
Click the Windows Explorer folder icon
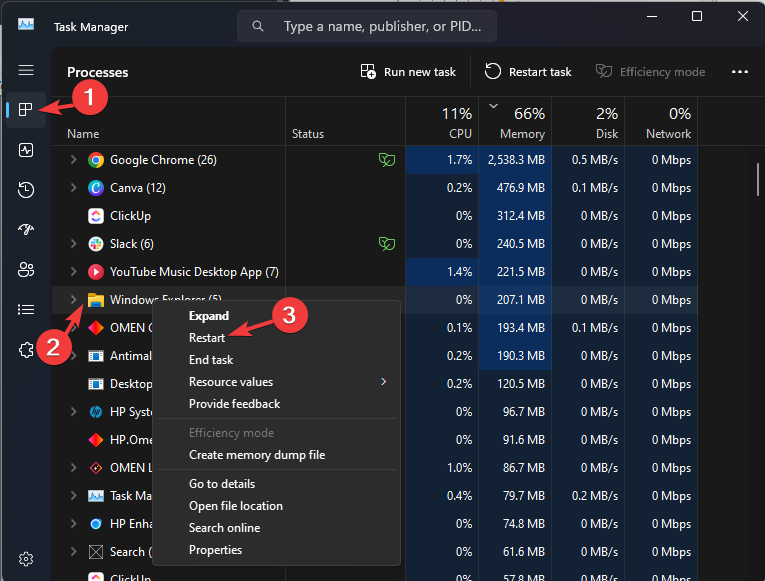[96, 300]
